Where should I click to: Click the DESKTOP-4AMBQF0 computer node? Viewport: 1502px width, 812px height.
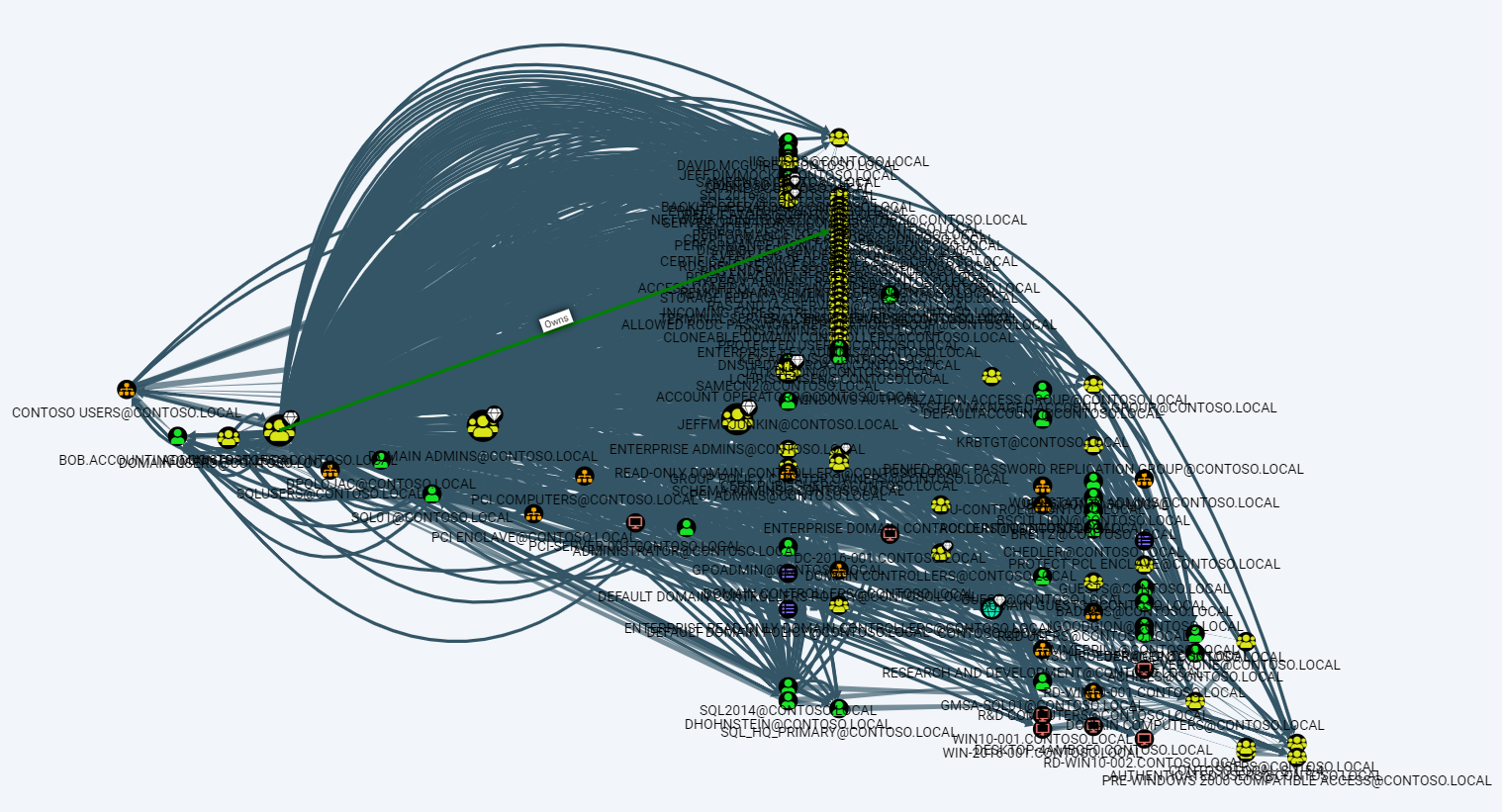pos(1093,727)
